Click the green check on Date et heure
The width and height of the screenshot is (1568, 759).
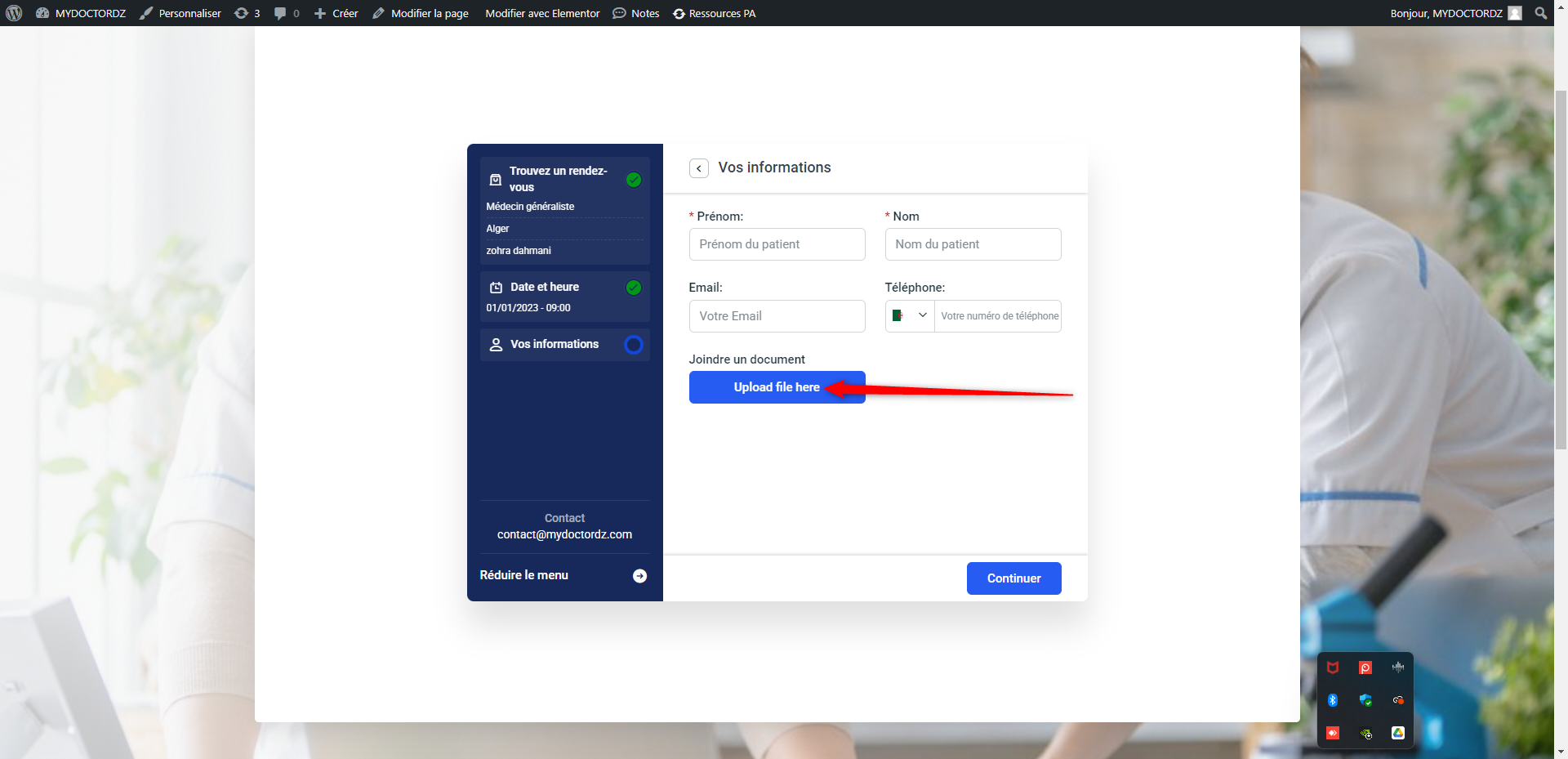coord(633,288)
